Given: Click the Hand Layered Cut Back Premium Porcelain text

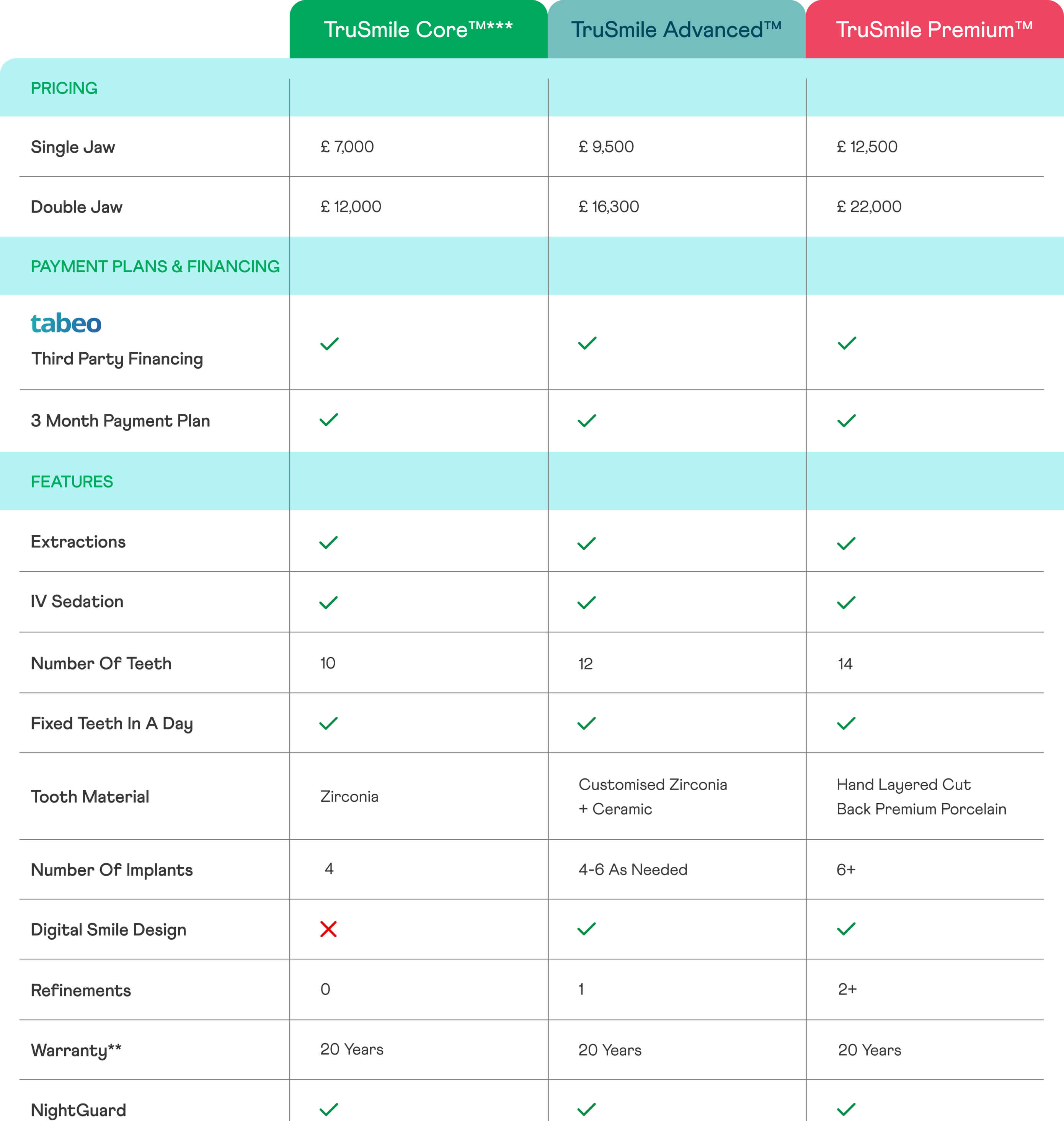Looking at the screenshot, I should [x=921, y=797].
